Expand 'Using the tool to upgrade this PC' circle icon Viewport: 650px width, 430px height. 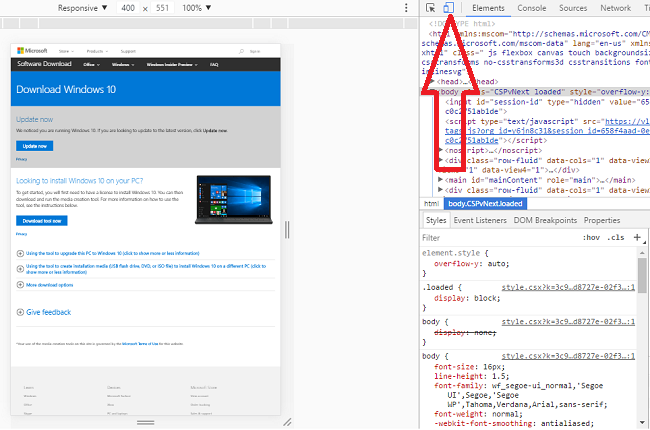20,253
